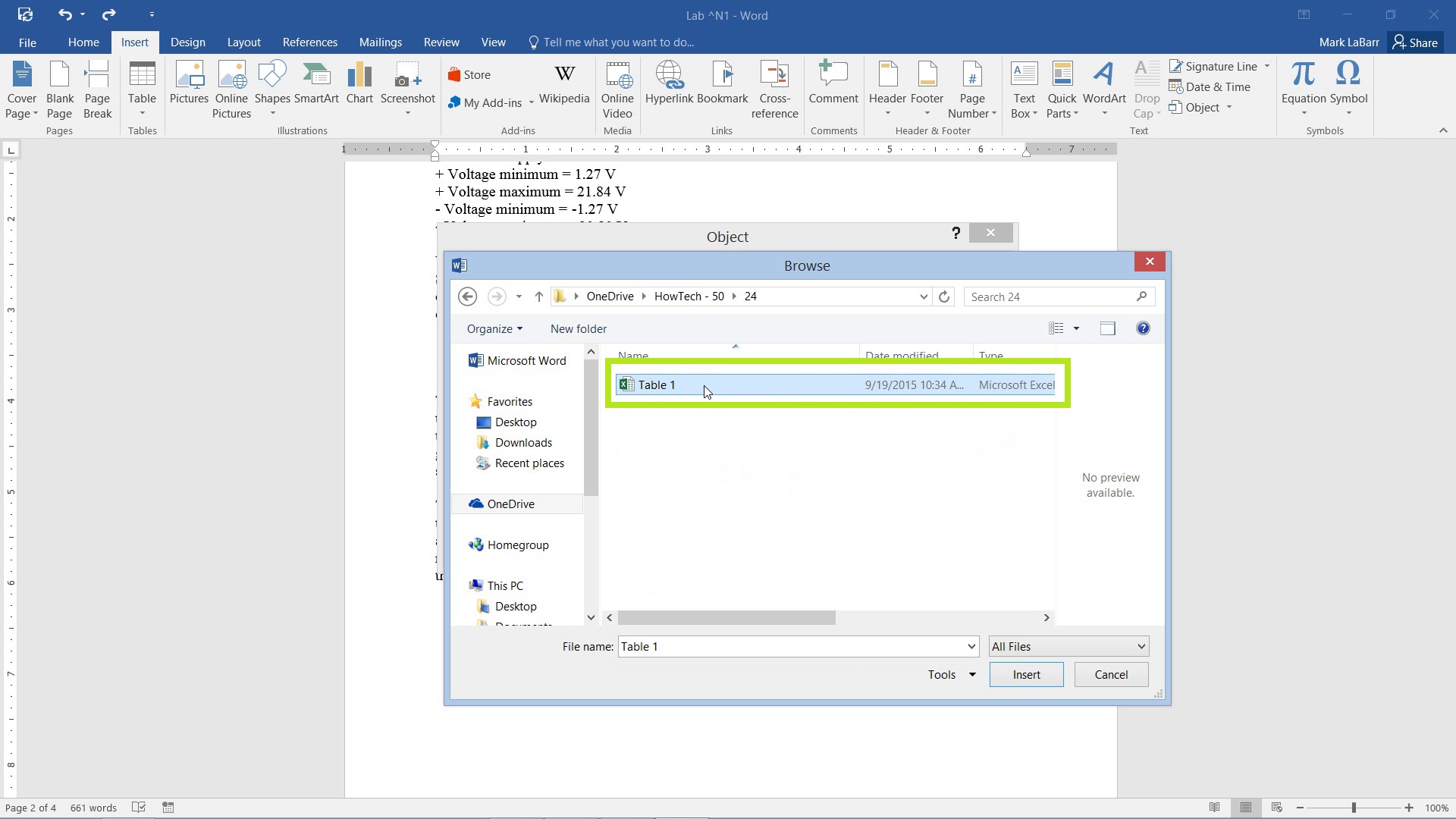This screenshot has width=1456, height=819.
Task: Click the New folder button
Action: (578, 328)
